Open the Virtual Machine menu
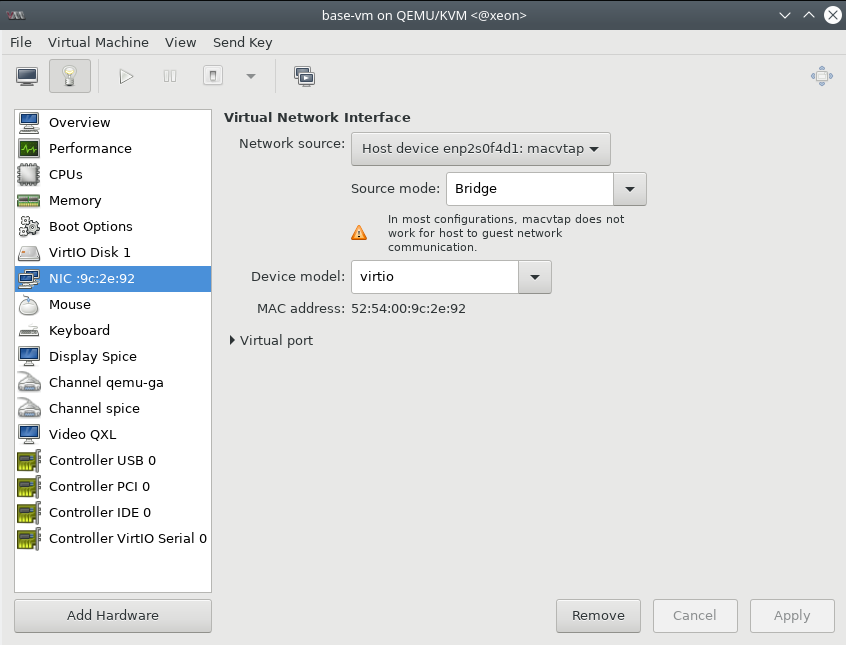 point(98,42)
